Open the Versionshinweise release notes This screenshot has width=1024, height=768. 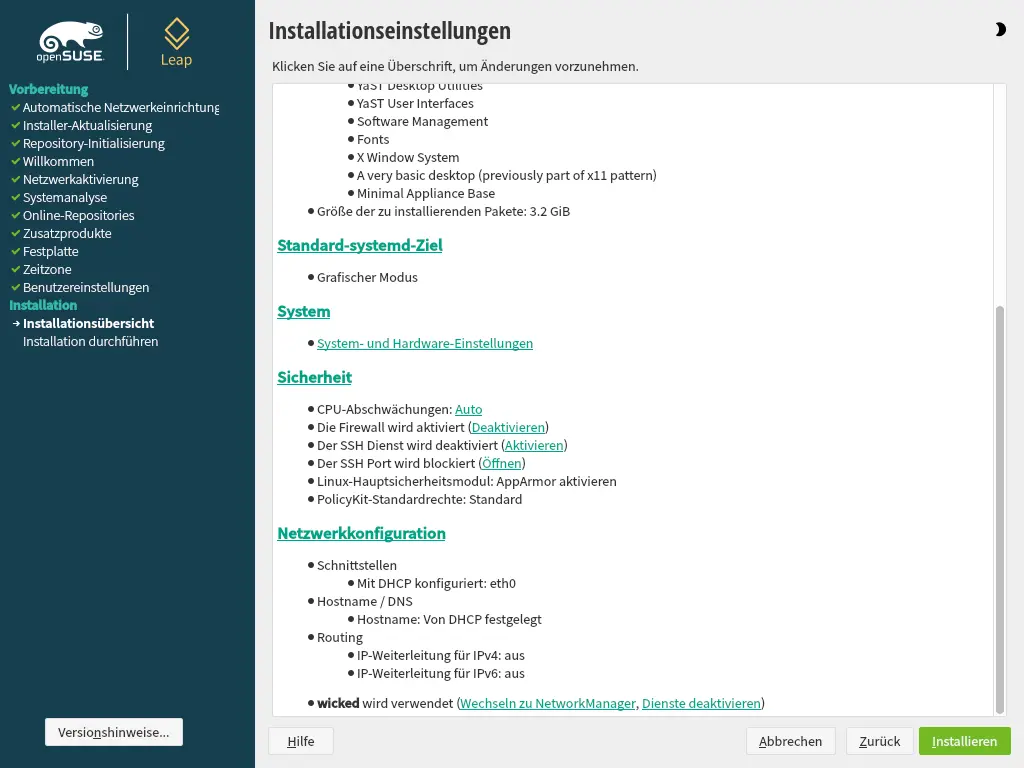(114, 732)
